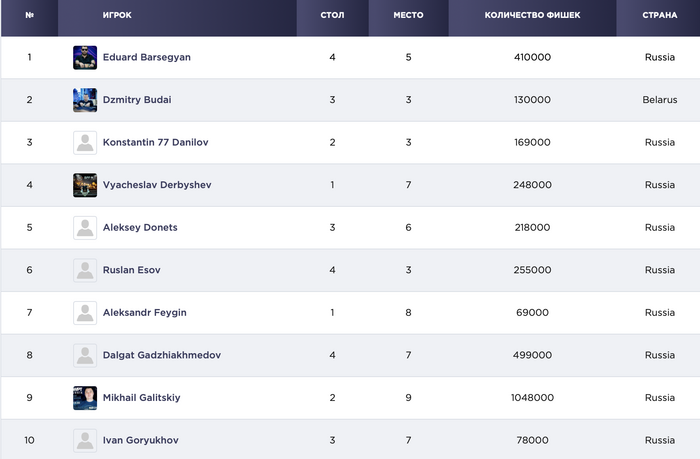
Task: Click Mikhail Galitskiy's avatar photo
Action: point(85,397)
